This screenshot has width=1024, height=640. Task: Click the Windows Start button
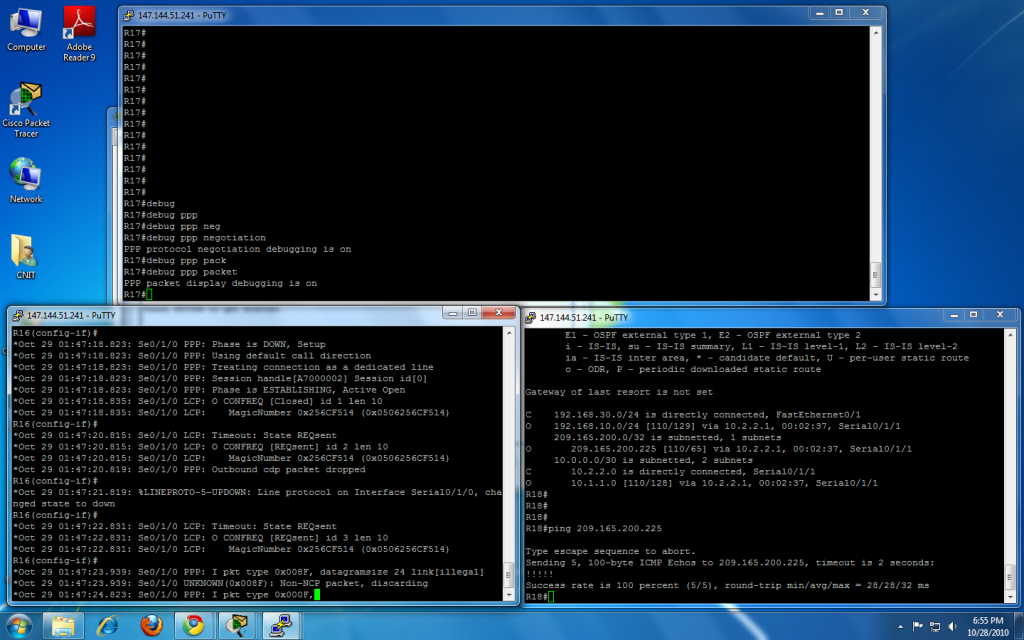pyautogui.click(x=20, y=625)
